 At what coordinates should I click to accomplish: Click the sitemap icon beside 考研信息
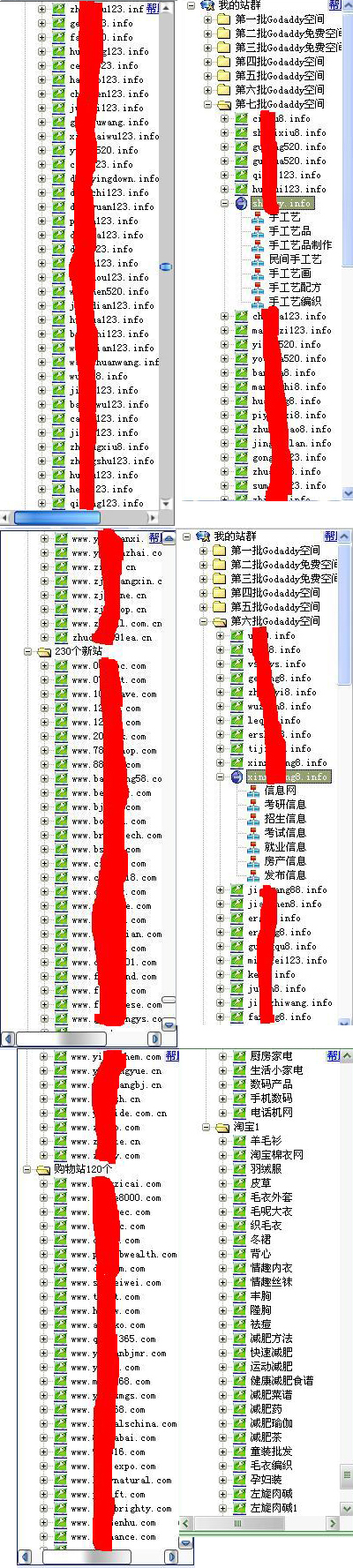tap(253, 805)
